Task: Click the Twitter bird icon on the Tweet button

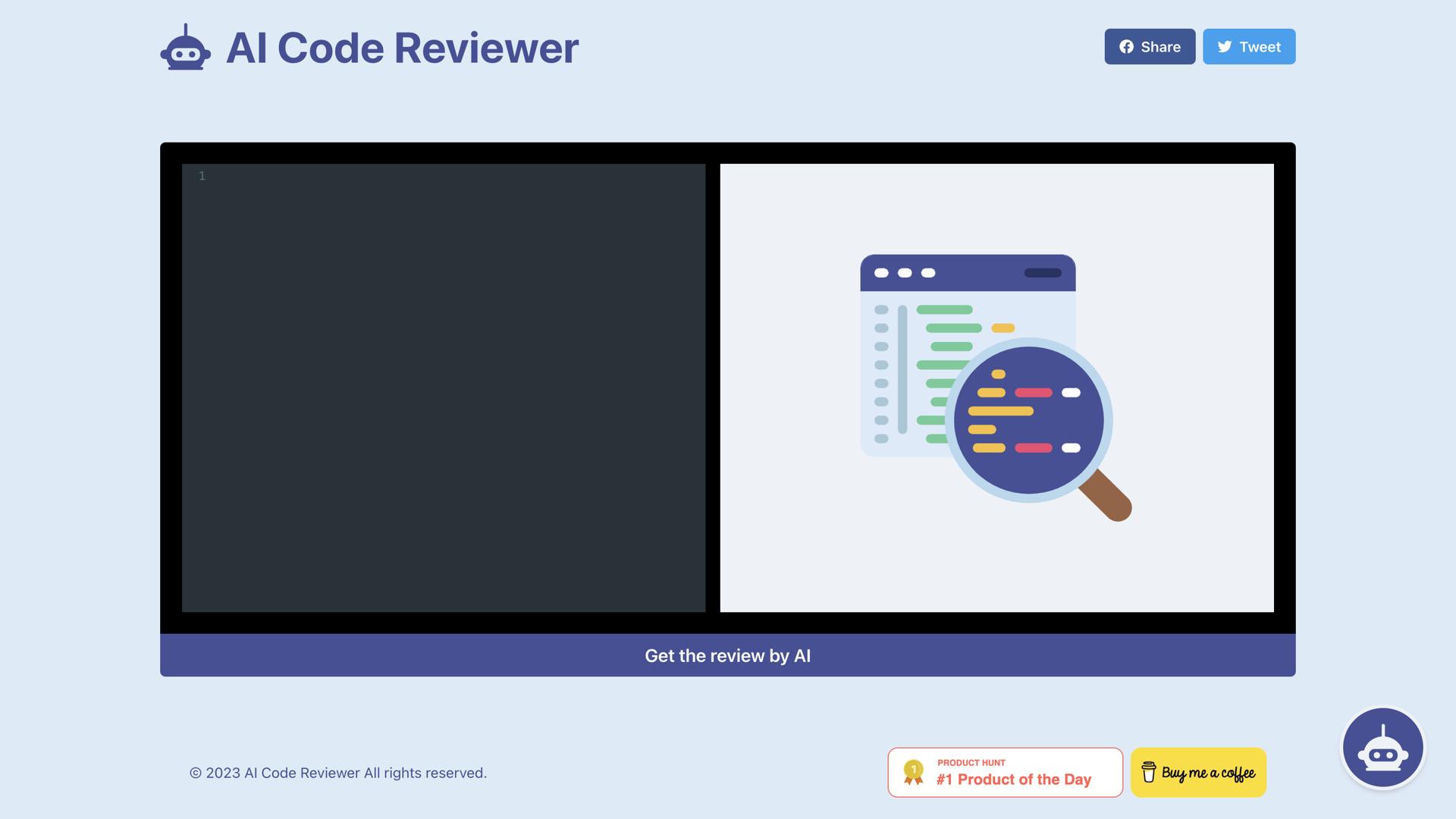Action: (x=1225, y=46)
